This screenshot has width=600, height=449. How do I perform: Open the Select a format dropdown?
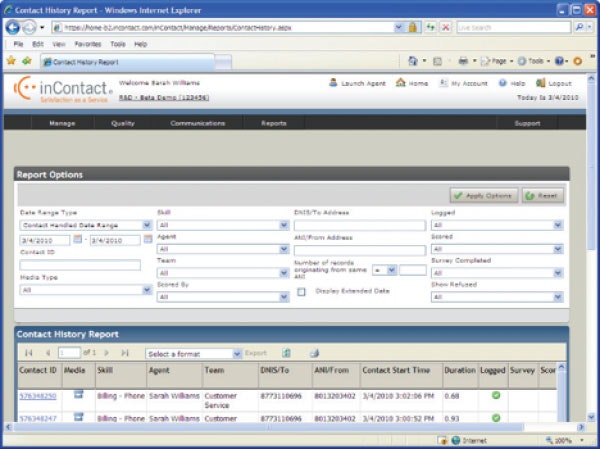tap(236, 353)
